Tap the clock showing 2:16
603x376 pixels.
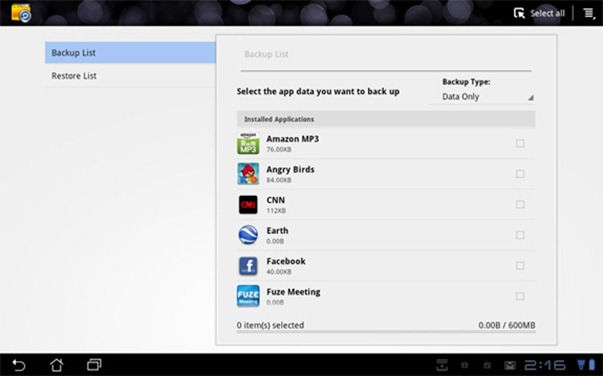pos(546,365)
